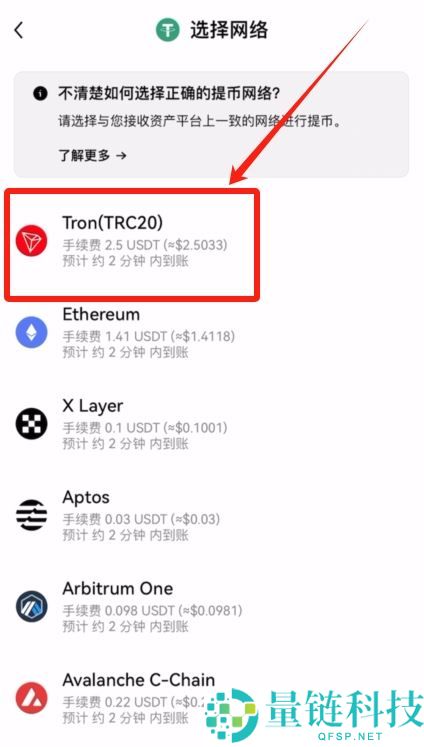Tap the red Avalanche network icon

coord(32,698)
